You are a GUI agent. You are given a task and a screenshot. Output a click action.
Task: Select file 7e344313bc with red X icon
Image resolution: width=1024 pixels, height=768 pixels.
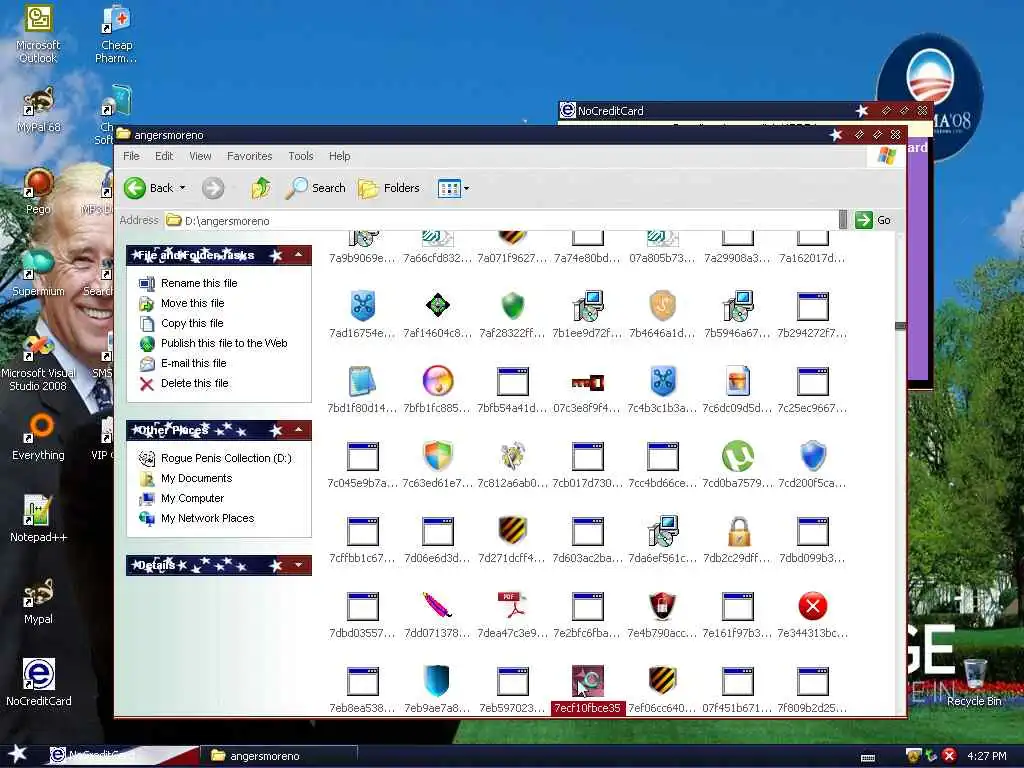click(812, 615)
